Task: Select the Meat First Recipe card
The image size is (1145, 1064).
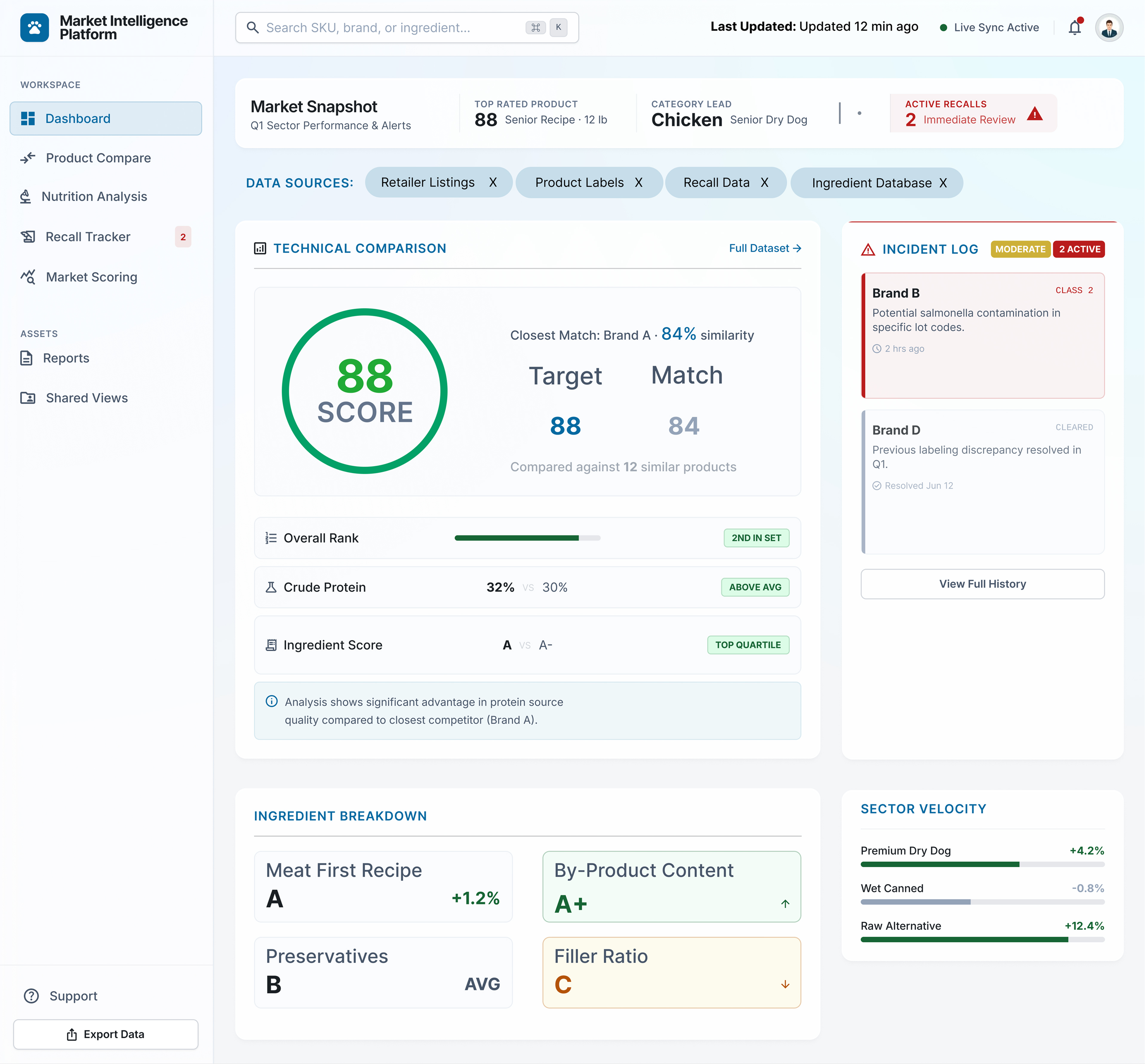Action: coord(383,887)
